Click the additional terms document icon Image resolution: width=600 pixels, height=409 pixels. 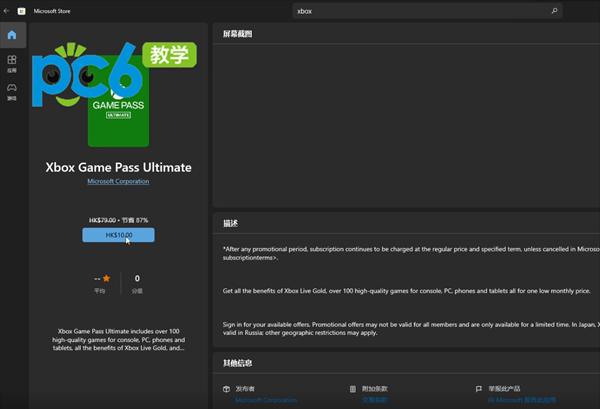click(x=353, y=389)
